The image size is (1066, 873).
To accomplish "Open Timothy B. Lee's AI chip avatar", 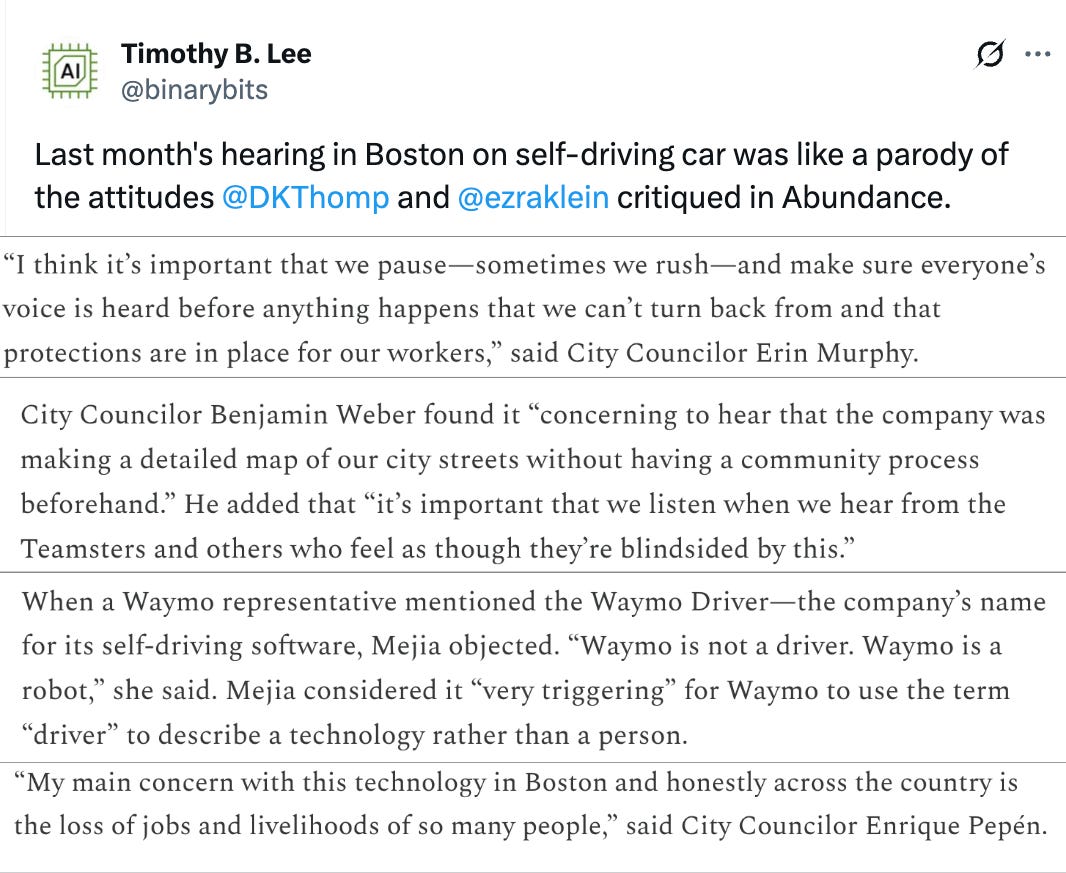I will pyautogui.click(x=70, y=71).
